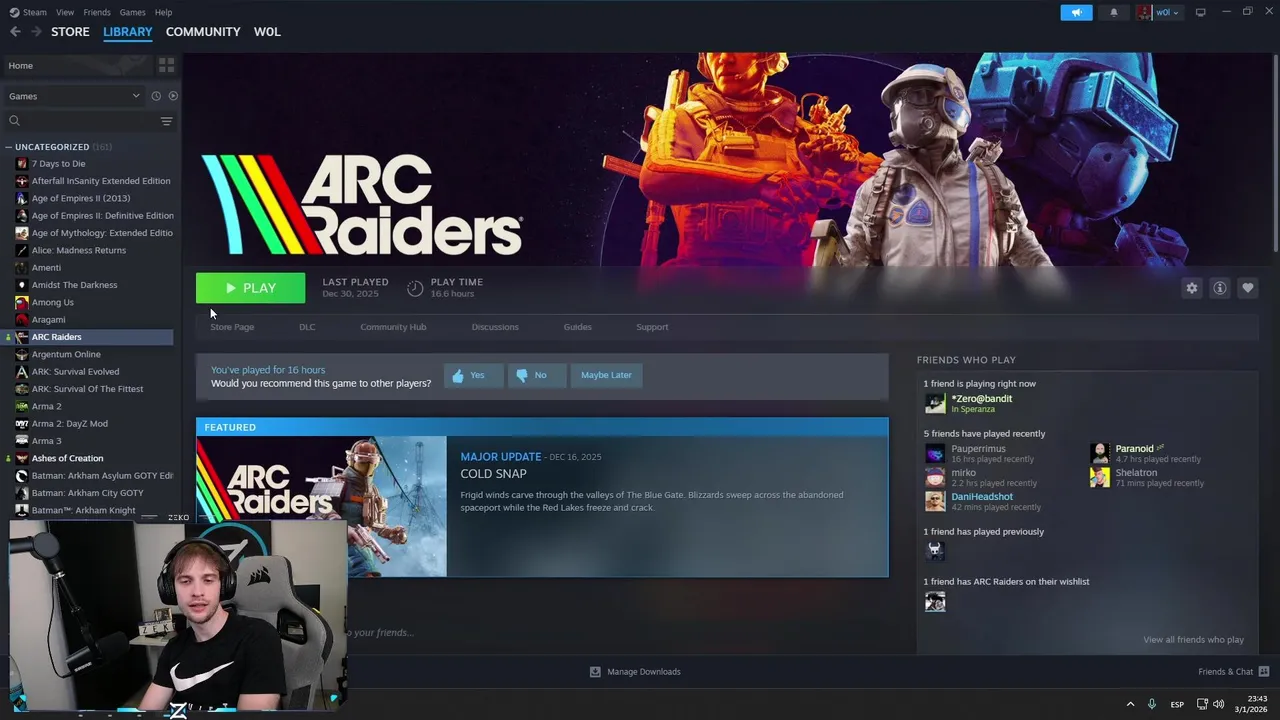Open Community Hub link

(x=393, y=327)
